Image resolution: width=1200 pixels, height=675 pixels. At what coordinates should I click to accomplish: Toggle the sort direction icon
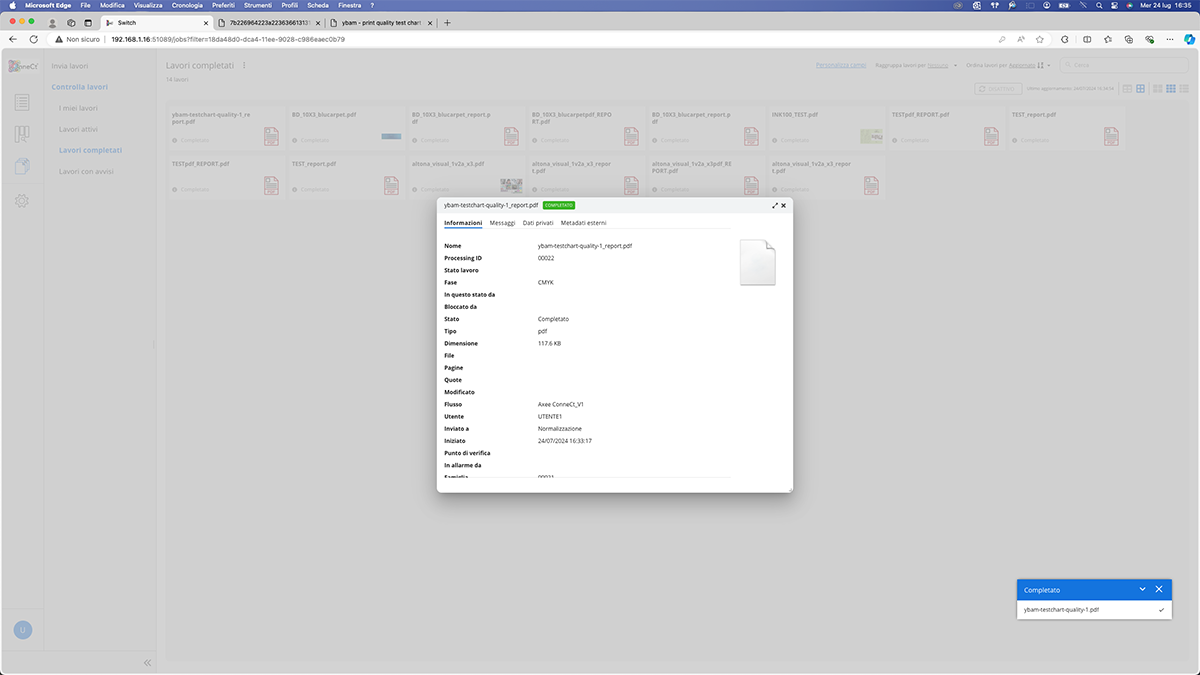pyautogui.click(x=1041, y=65)
